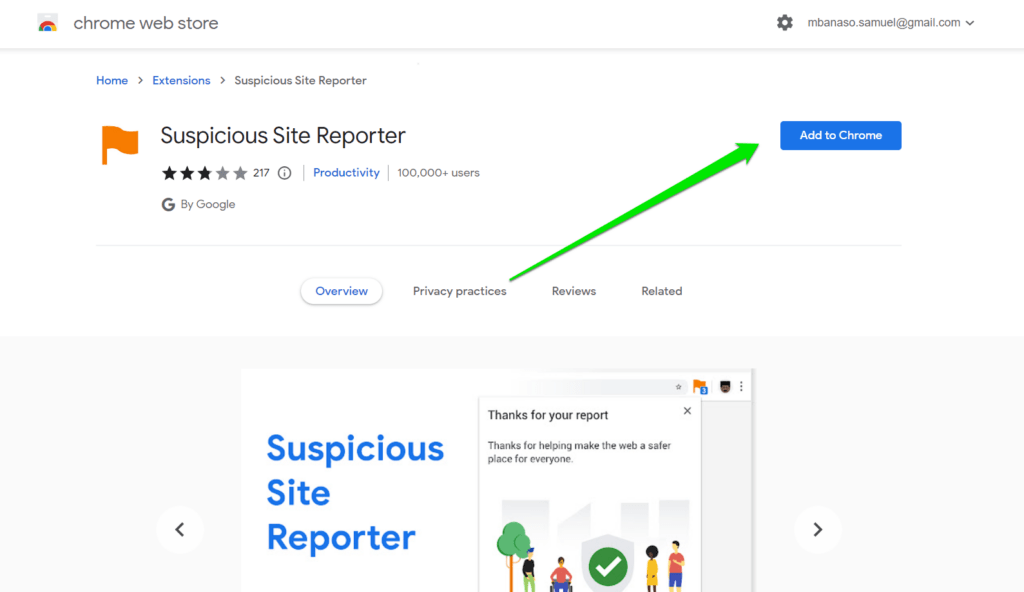The width and height of the screenshot is (1024, 592).
Task: Click the Google developer icon next to By Google
Action: 168,204
